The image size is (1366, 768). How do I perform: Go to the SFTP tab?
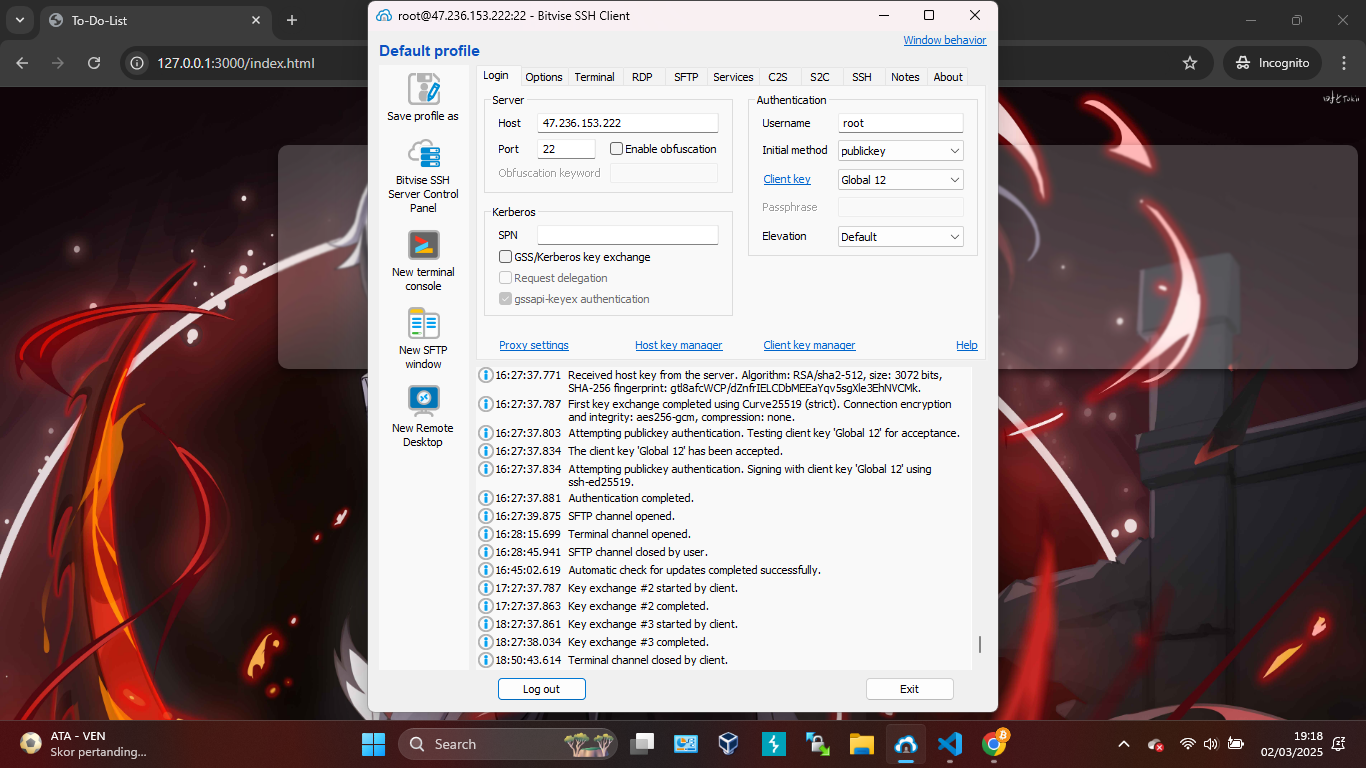coord(686,77)
